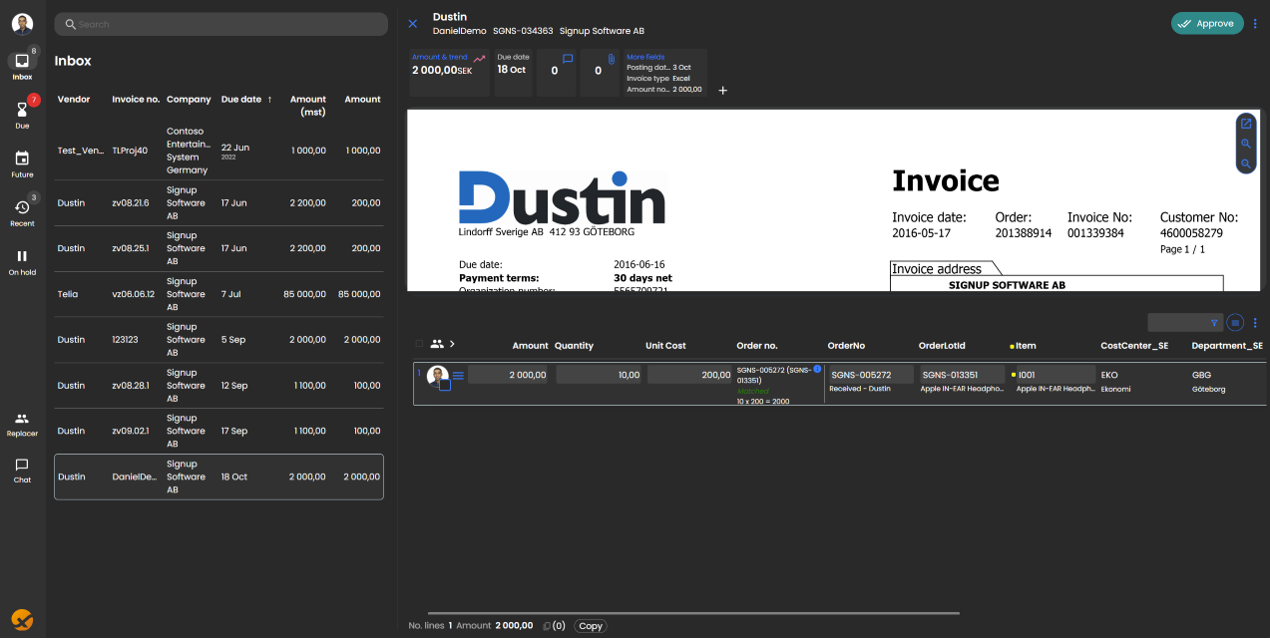Image resolution: width=1270 pixels, height=642 pixels.
Task: Switch to the Inbox view
Action: coord(22,65)
